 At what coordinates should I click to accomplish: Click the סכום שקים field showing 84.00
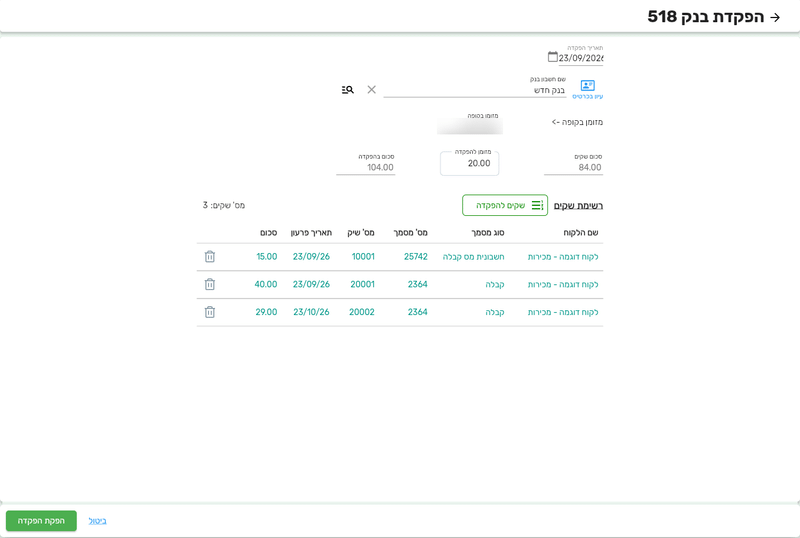coord(573,167)
